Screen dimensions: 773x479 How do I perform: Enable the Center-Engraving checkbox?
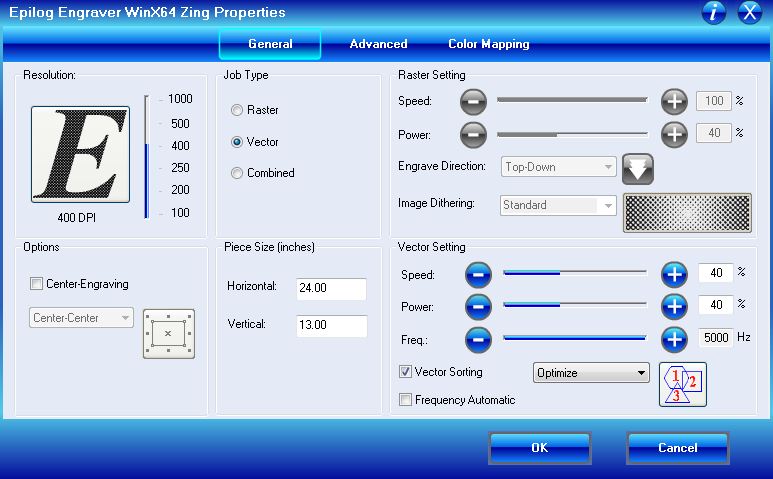(x=36, y=283)
